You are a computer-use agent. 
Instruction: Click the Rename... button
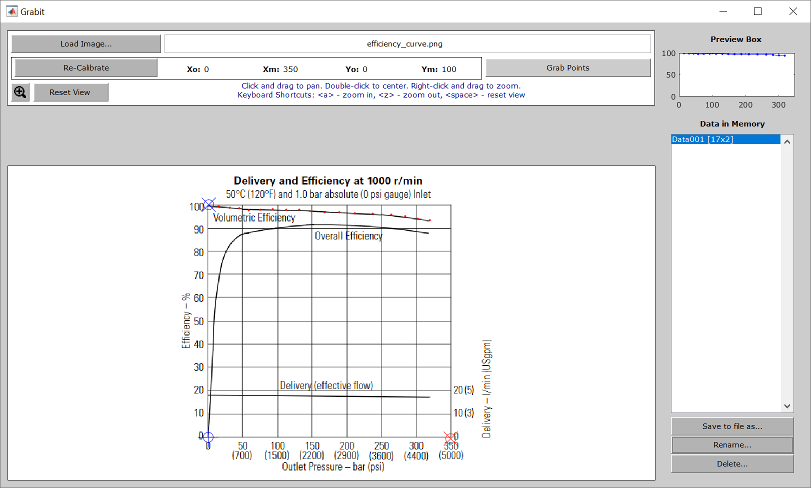732,445
